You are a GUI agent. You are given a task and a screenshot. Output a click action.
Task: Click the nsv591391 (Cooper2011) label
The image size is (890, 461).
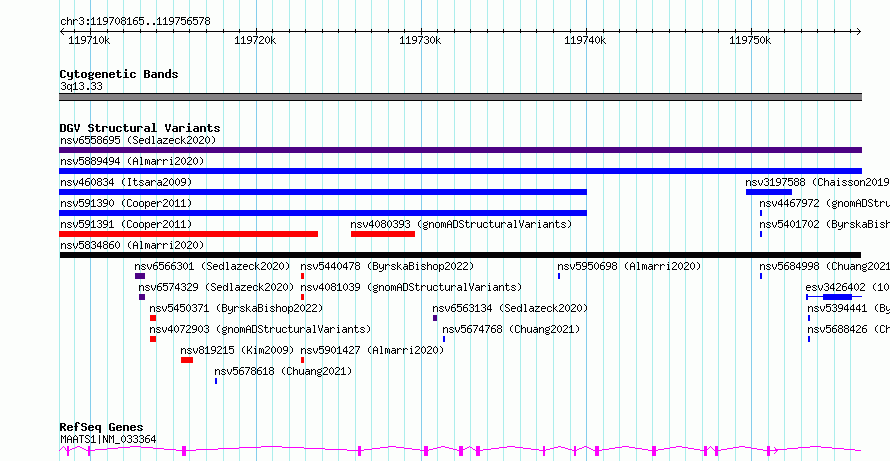[126, 224]
